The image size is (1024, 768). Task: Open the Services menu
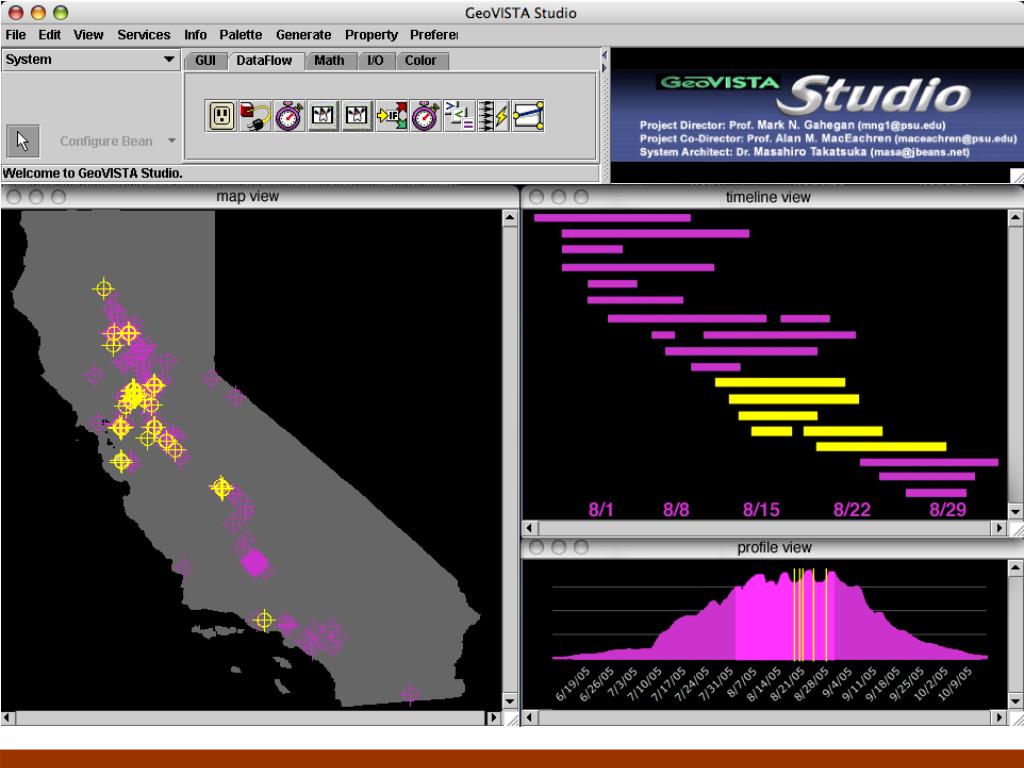144,35
